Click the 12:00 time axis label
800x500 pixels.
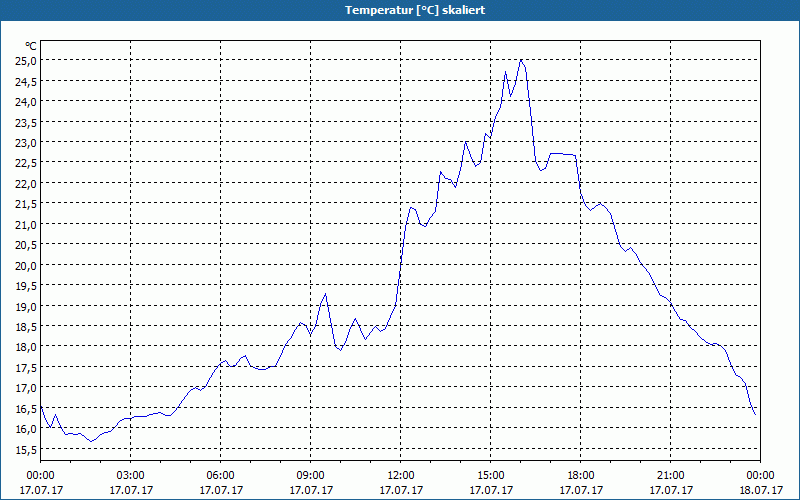(401, 476)
